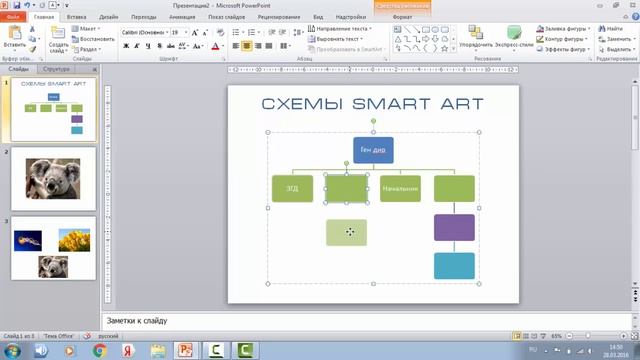Click the Help question mark icon

[636, 17]
